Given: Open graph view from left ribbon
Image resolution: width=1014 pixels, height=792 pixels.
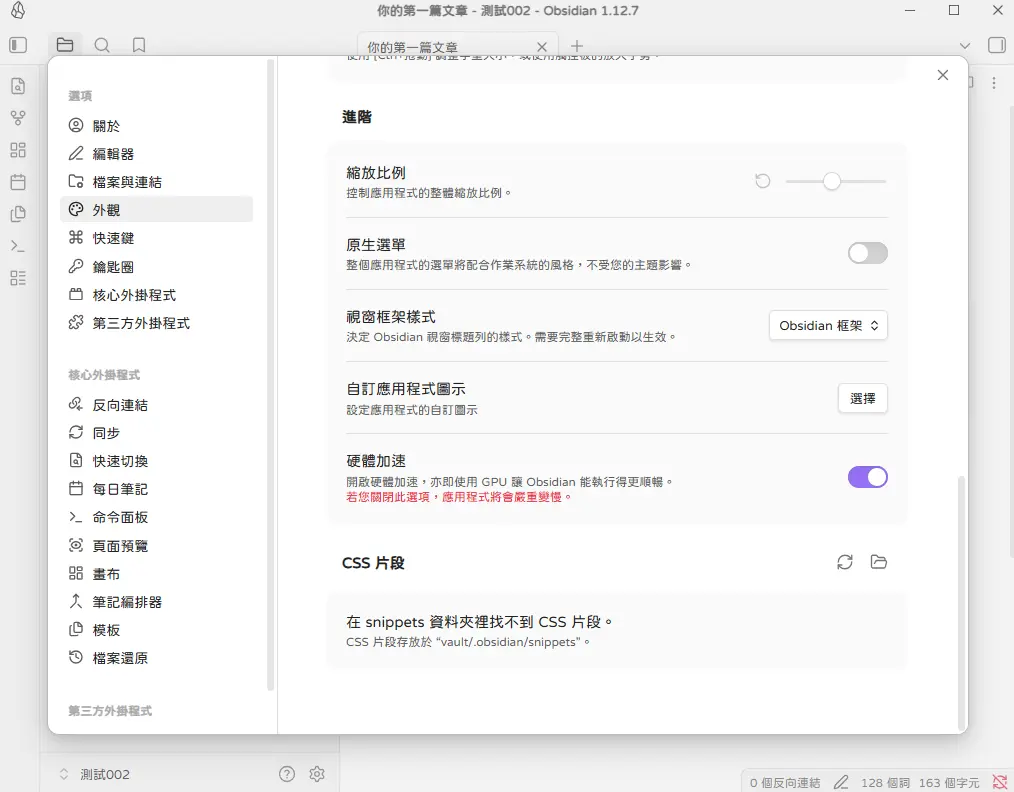Looking at the screenshot, I should pyautogui.click(x=18, y=118).
